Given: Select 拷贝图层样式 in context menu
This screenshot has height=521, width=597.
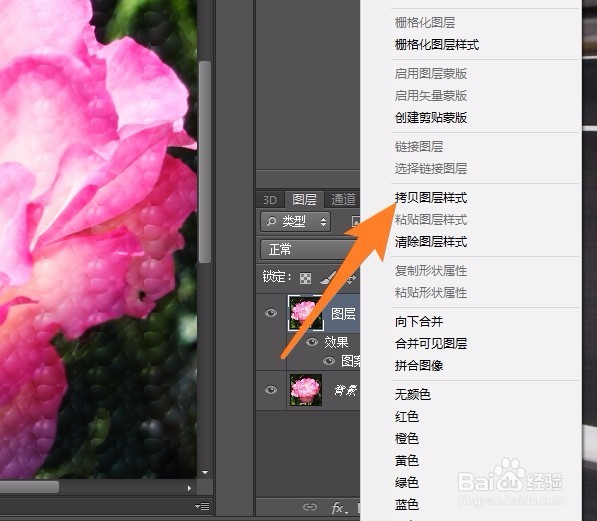Looking at the screenshot, I should [x=431, y=198].
